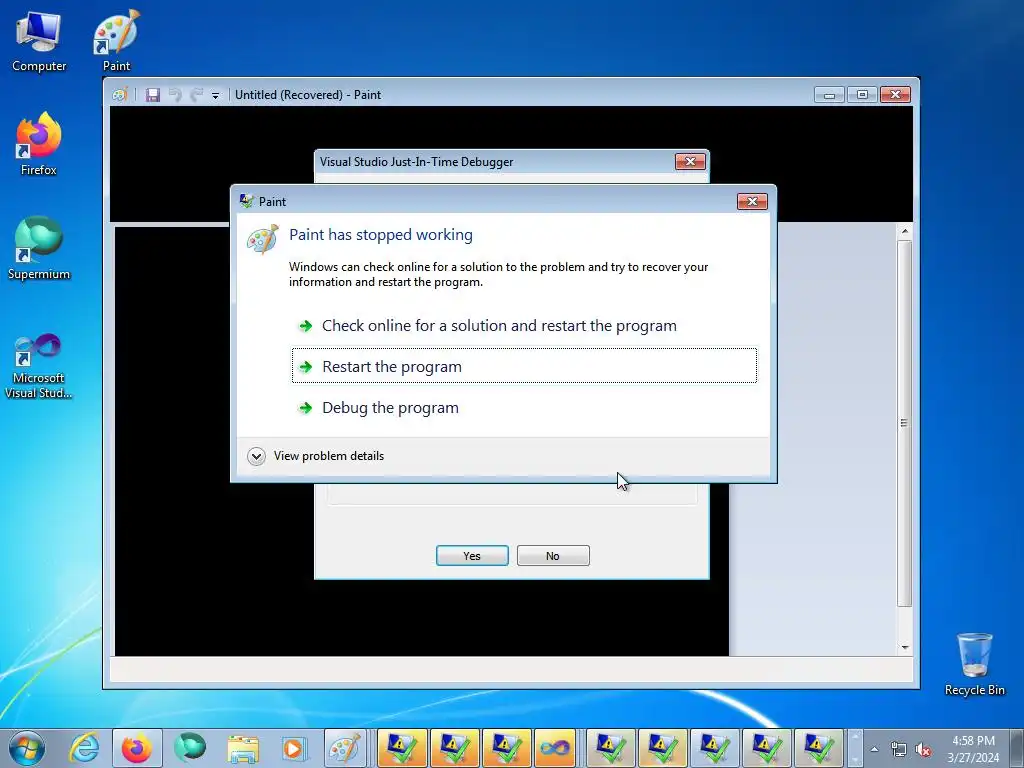
Task: Open the Computer desktop icon
Action: coord(39,42)
